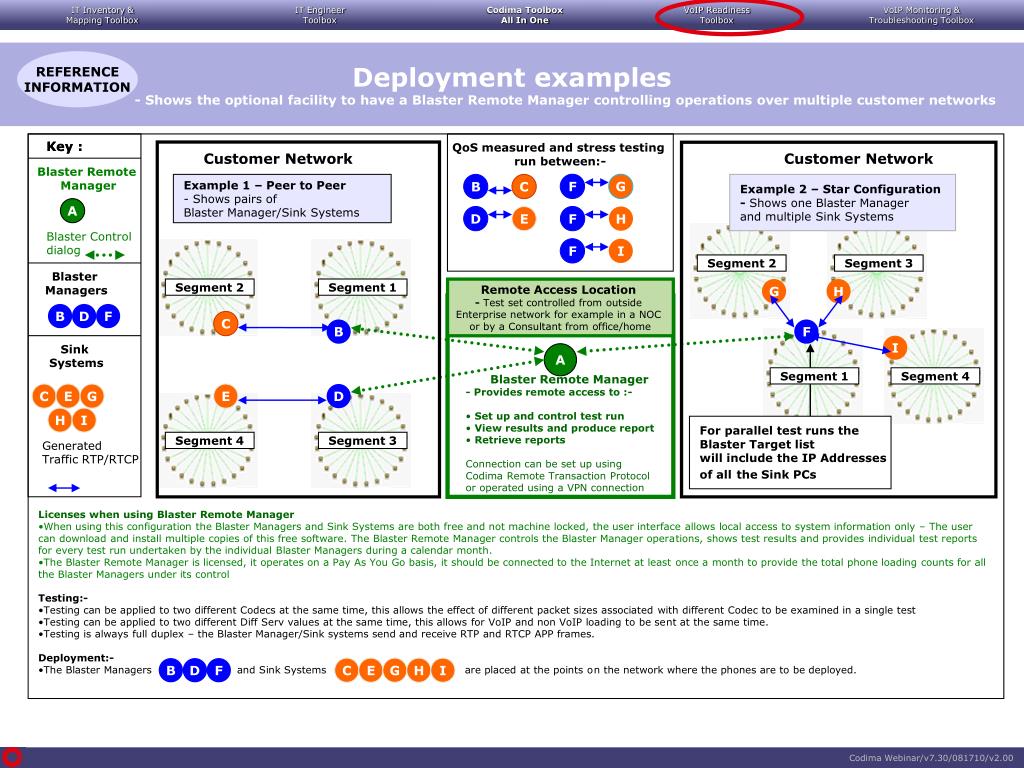Click orange G node in Example 2 Star Configuration
The image size is (1024, 768).
(x=774, y=291)
